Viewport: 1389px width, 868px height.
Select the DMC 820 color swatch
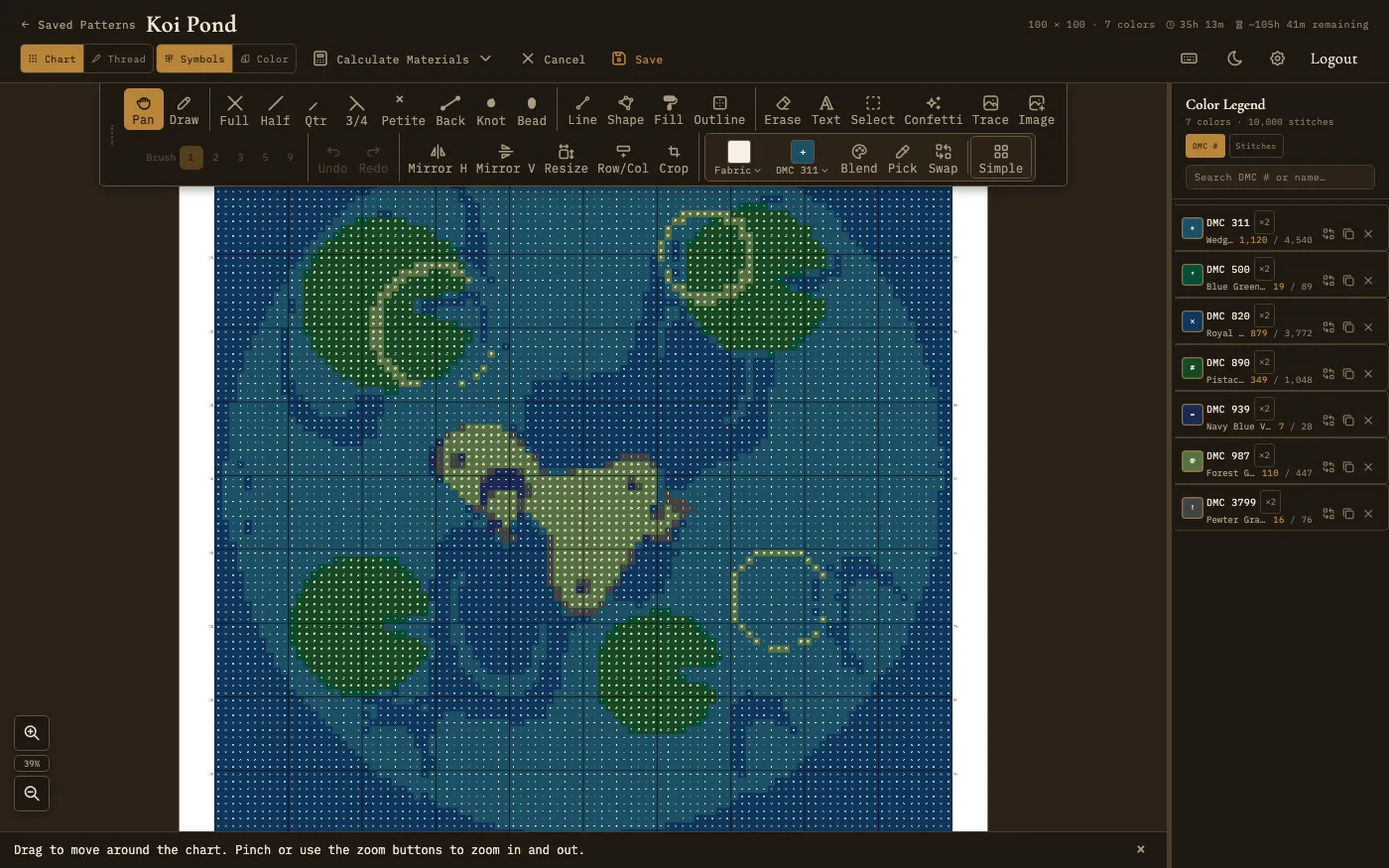tap(1193, 321)
